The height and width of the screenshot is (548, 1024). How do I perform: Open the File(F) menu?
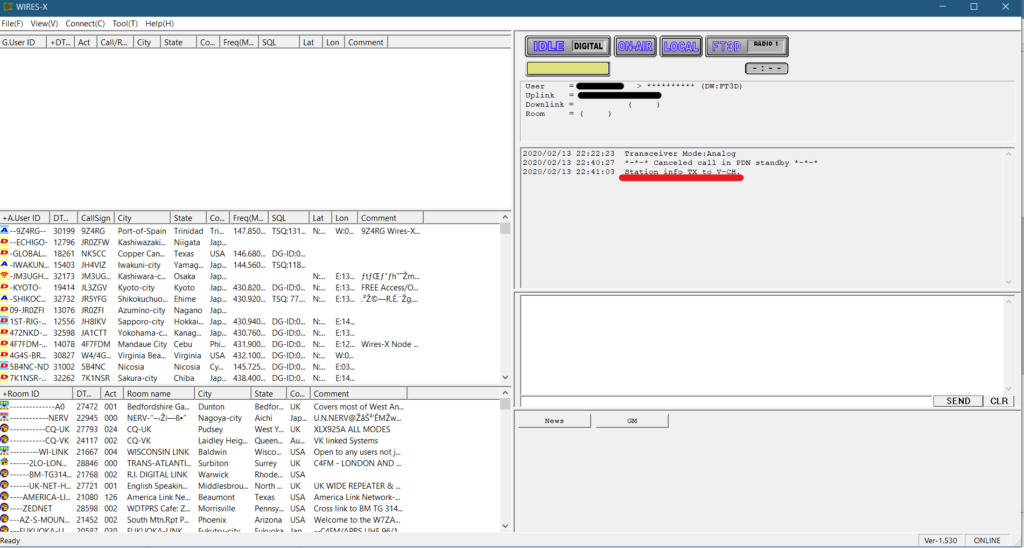pyautogui.click(x=12, y=24)
